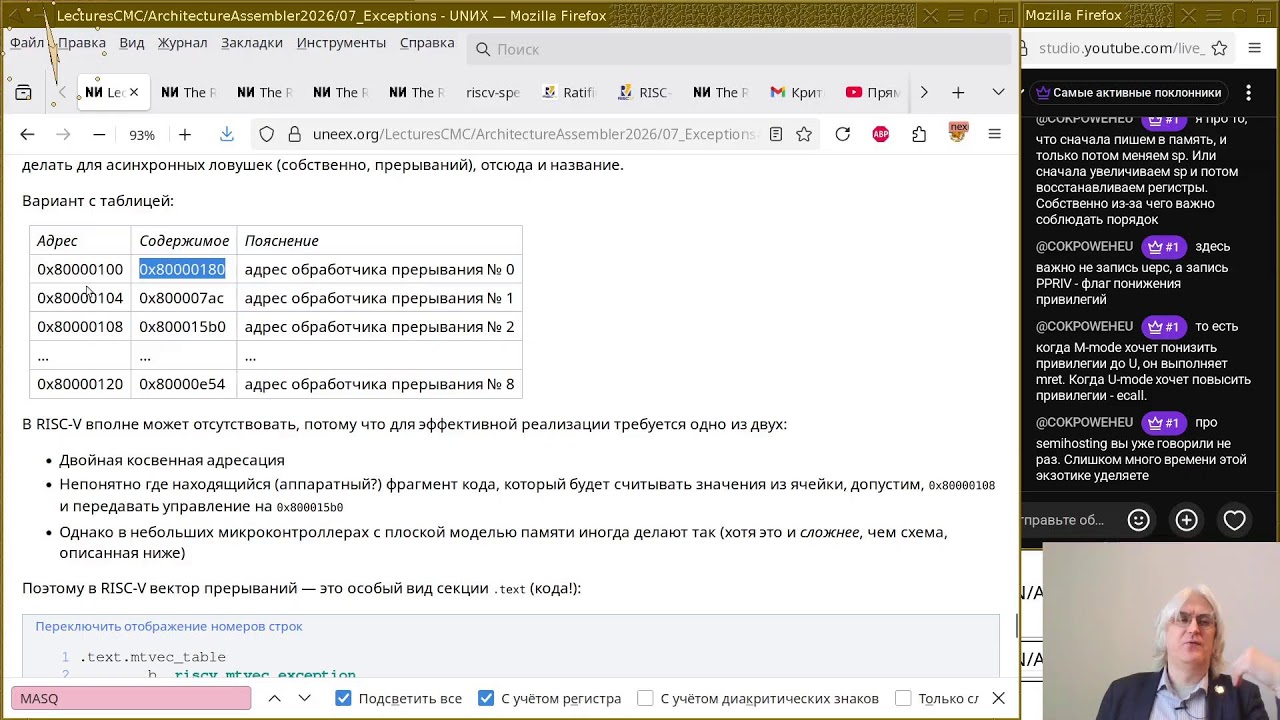Open the Правка menu
Screen dimensions: 1280x720
(x=81, y=43)
